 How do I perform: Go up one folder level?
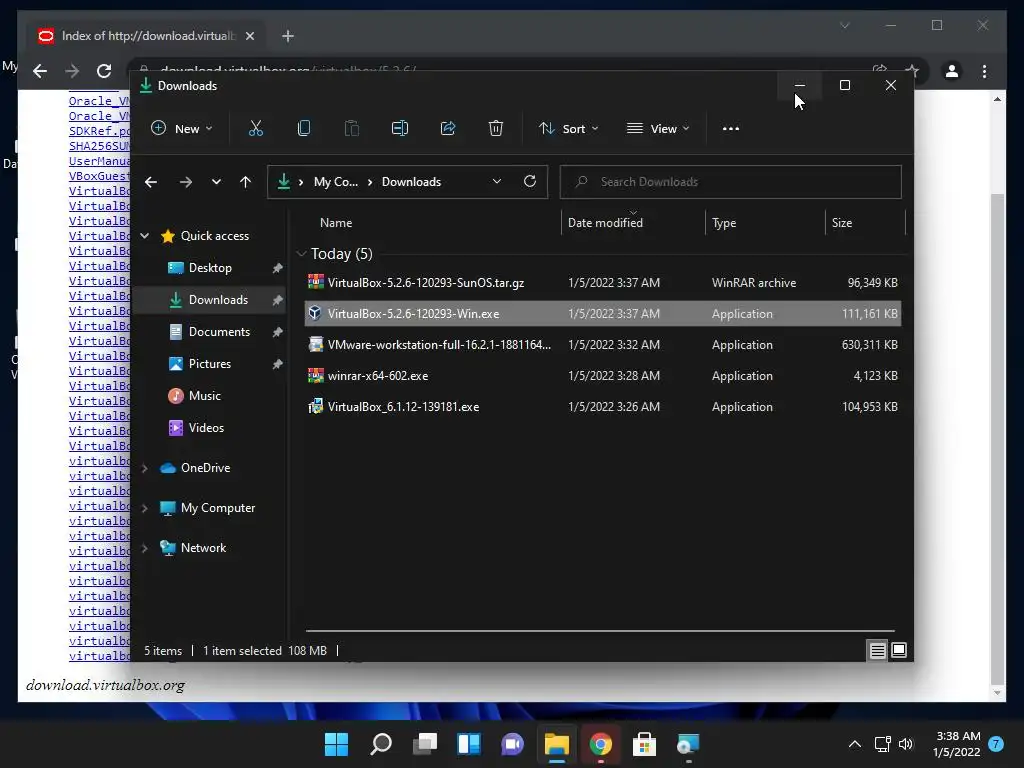(x=246, y=182)
